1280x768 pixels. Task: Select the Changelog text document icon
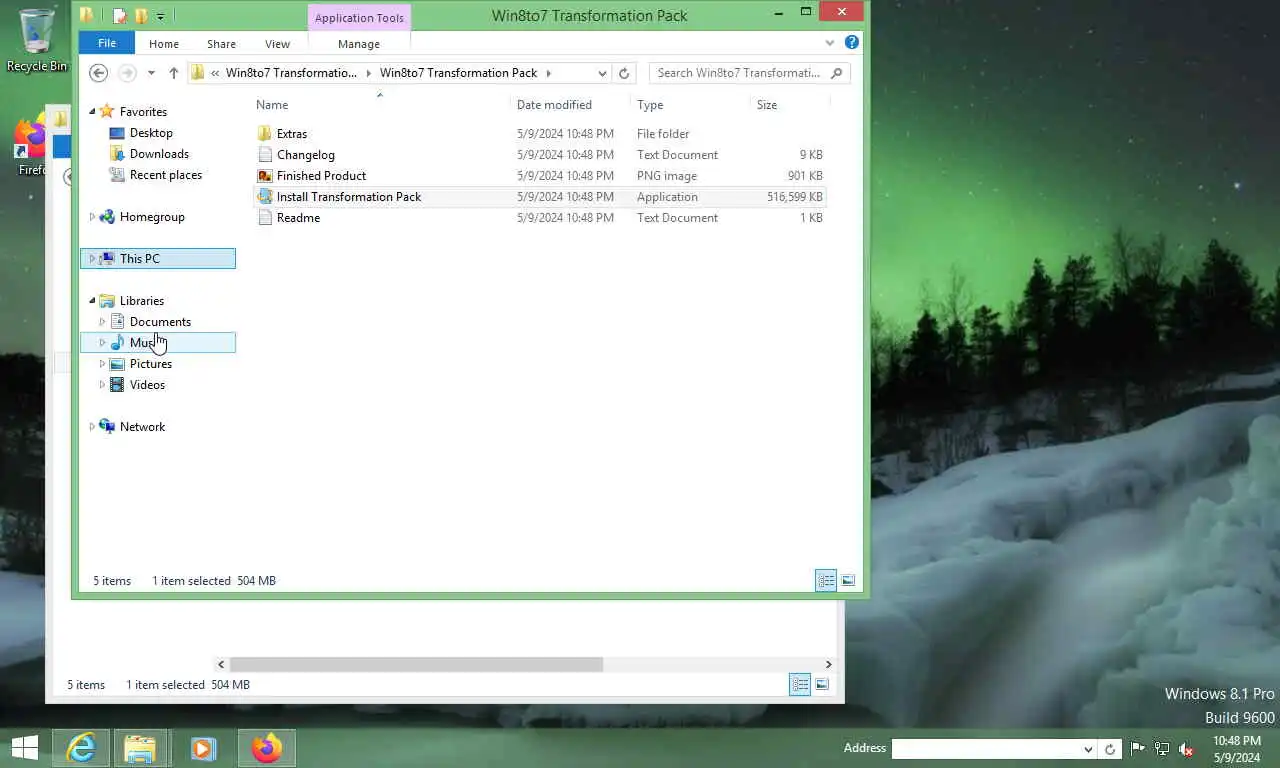tap(264, 155)
